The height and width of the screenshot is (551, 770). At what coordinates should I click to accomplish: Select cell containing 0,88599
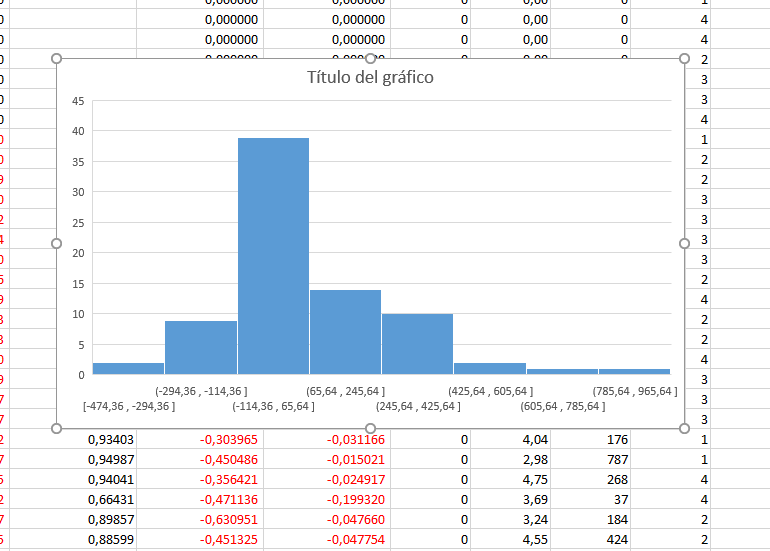coord(73,539)
